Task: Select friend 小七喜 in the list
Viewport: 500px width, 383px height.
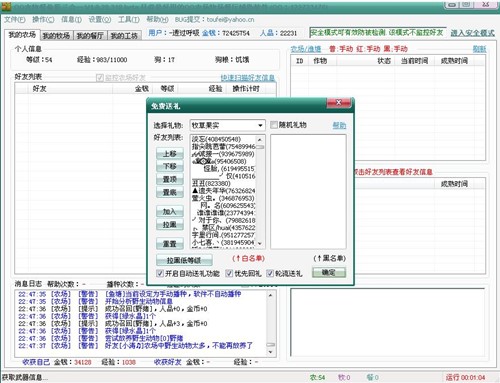Action: (x=223, y=242)
